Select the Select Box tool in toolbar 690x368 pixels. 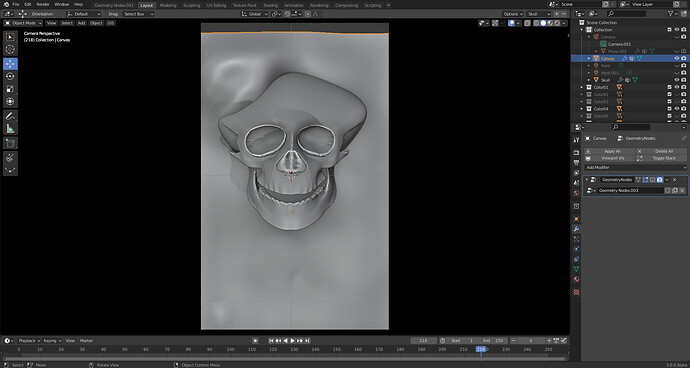11,37
